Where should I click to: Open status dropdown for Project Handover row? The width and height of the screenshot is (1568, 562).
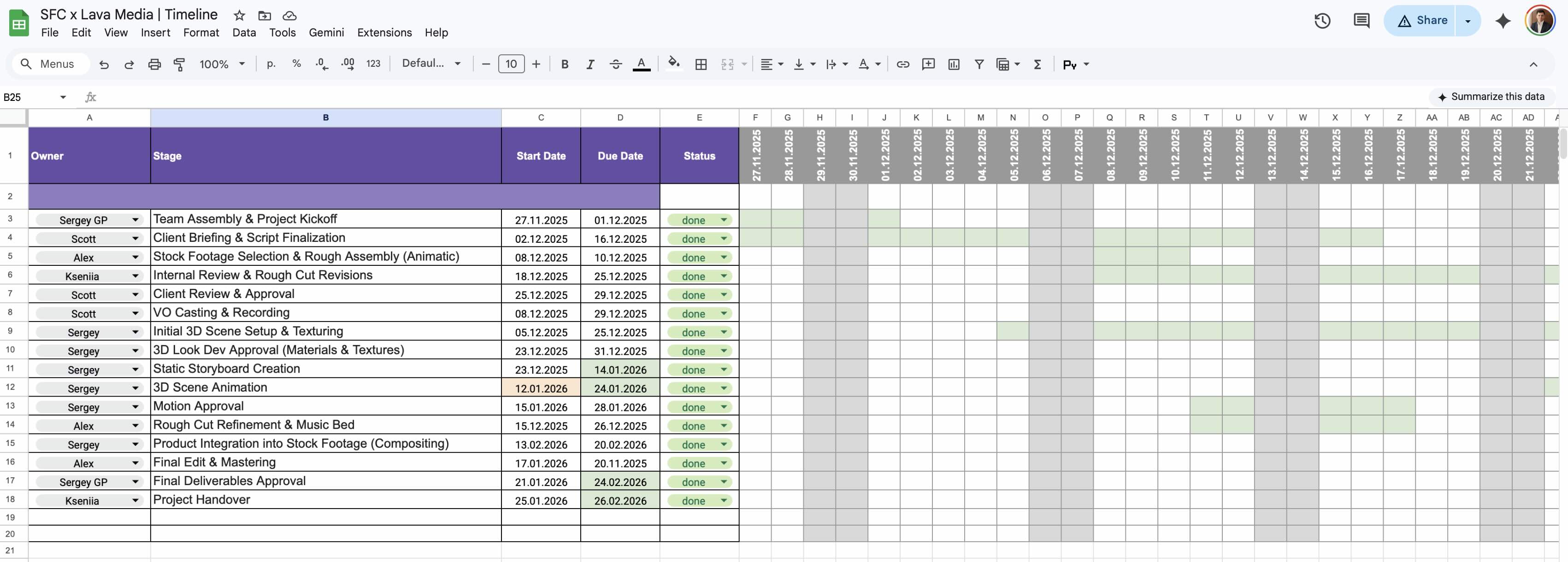point(724,501)
